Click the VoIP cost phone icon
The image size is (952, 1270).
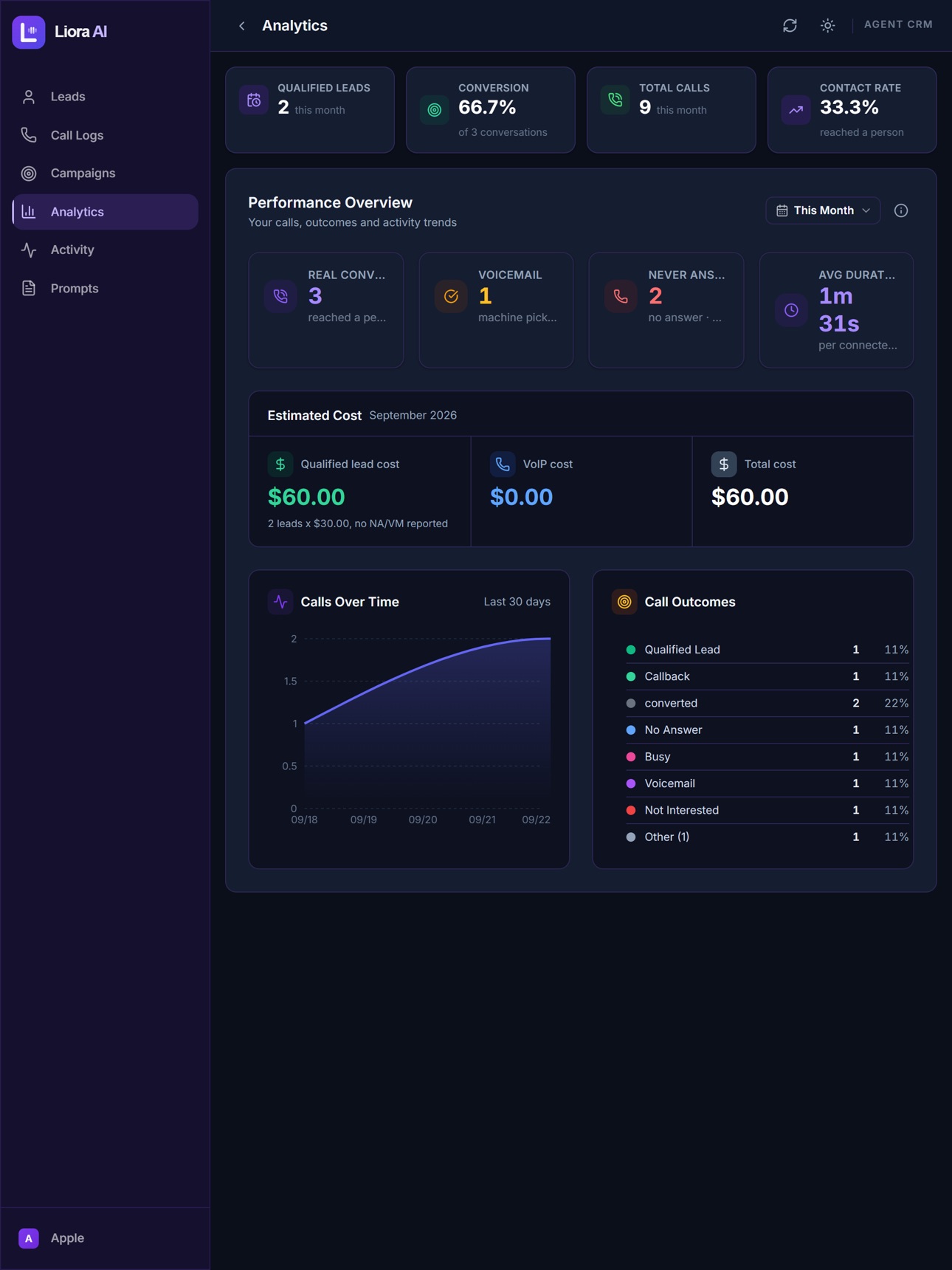pyautogui.click(x=503, y=464)
